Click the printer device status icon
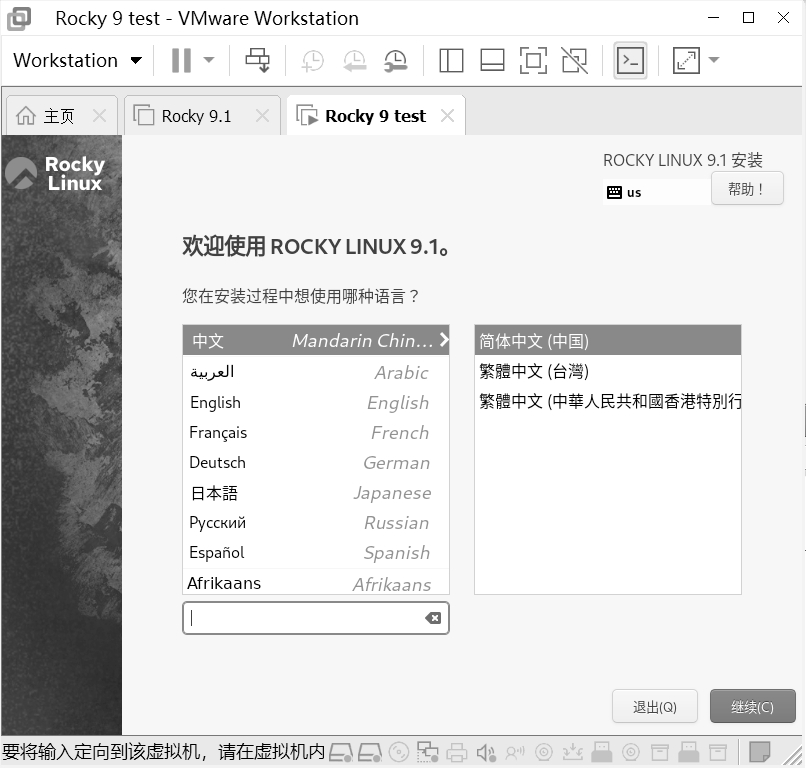 click(457, 752)
